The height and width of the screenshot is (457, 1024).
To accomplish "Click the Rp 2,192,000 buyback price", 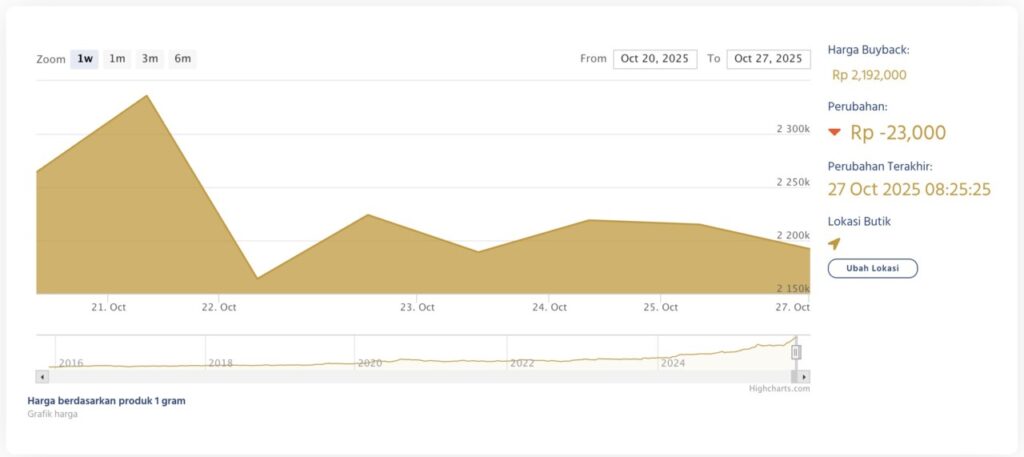I will coord(869,75).
